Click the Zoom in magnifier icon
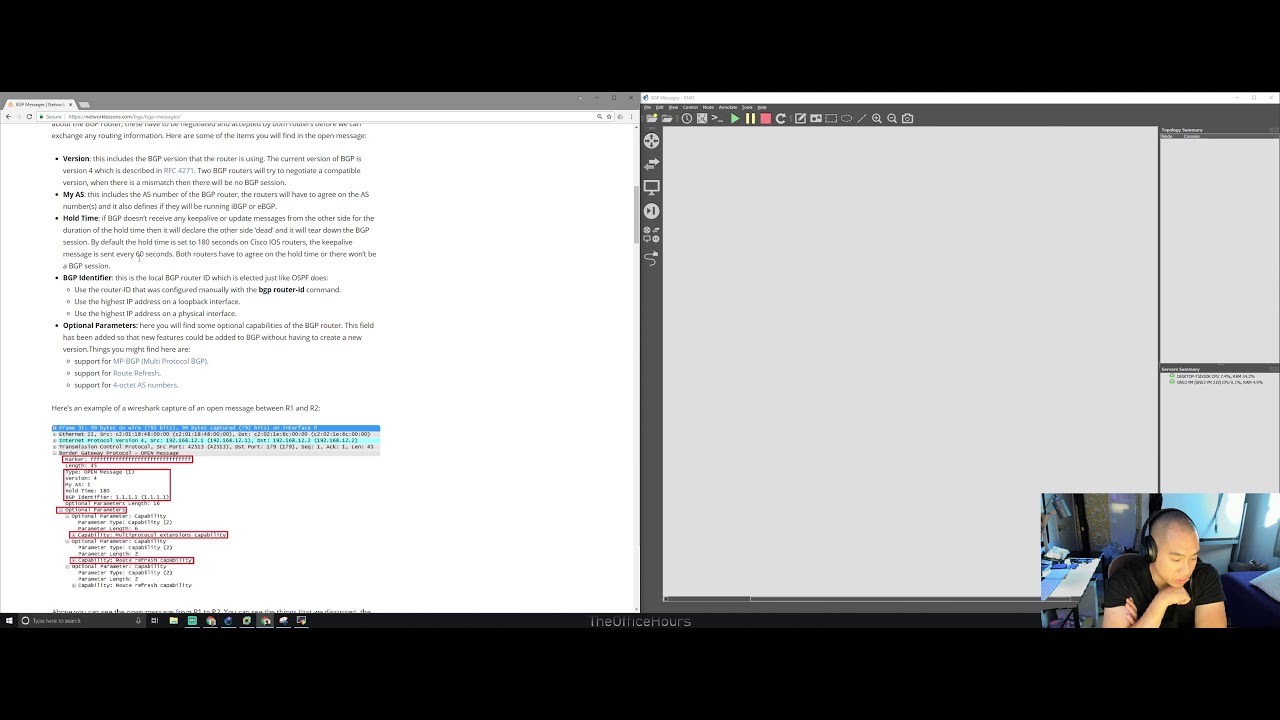The height and width of the screenshot is (720, 1280). (877, 118)
